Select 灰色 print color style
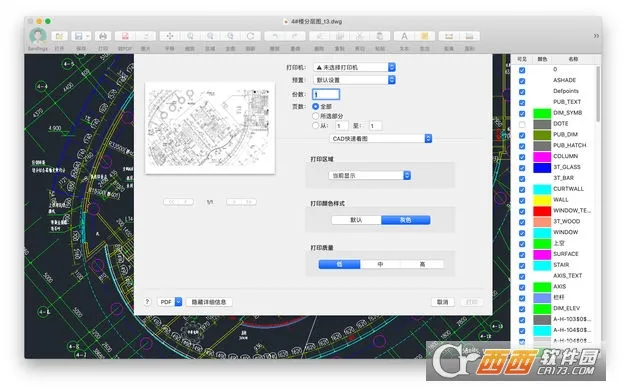 pyautogui.click(x=406, y=220)
